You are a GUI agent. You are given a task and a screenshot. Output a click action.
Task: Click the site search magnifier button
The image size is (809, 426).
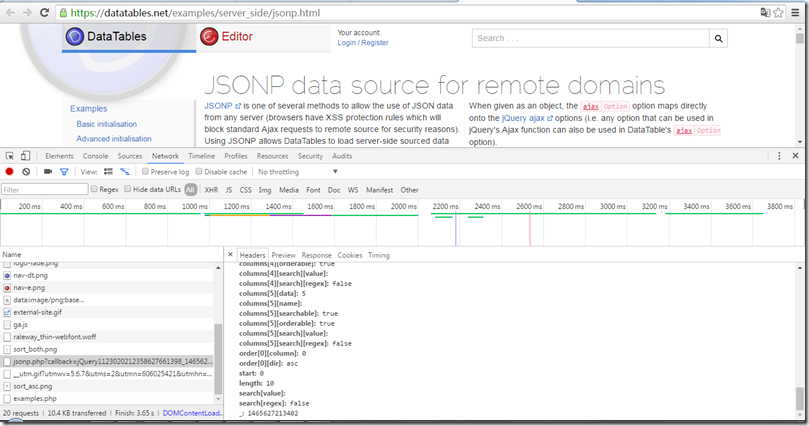point(719,38)
